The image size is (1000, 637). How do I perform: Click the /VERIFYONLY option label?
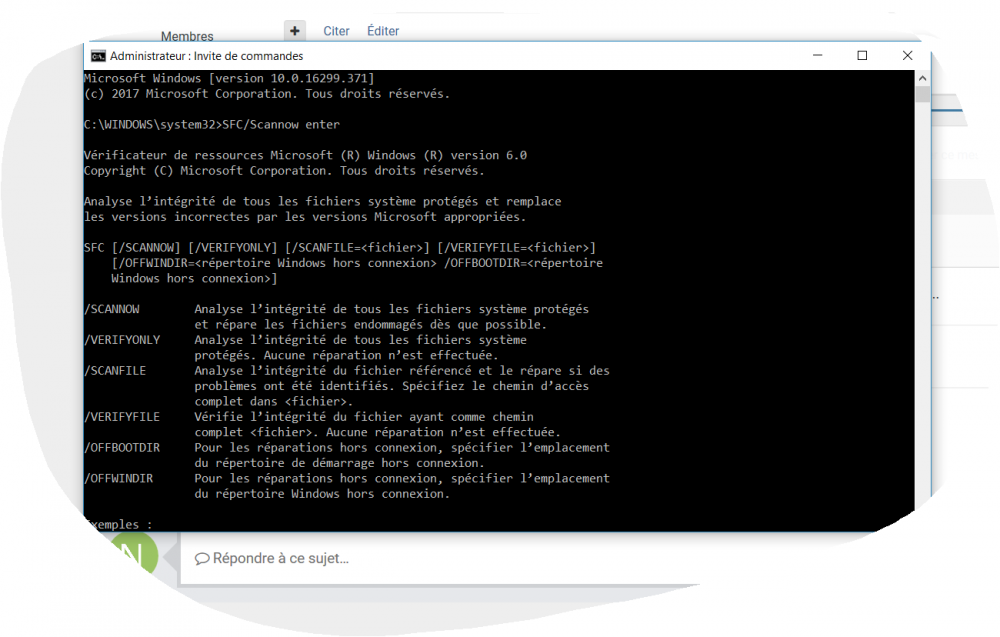pyautogui.click(x=122, y=340)
